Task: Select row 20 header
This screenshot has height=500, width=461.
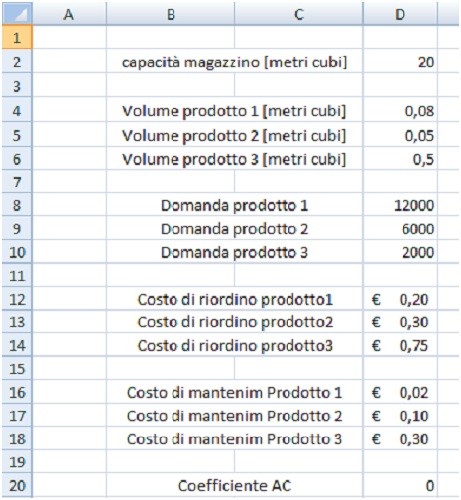Action: tap(17, 485)
